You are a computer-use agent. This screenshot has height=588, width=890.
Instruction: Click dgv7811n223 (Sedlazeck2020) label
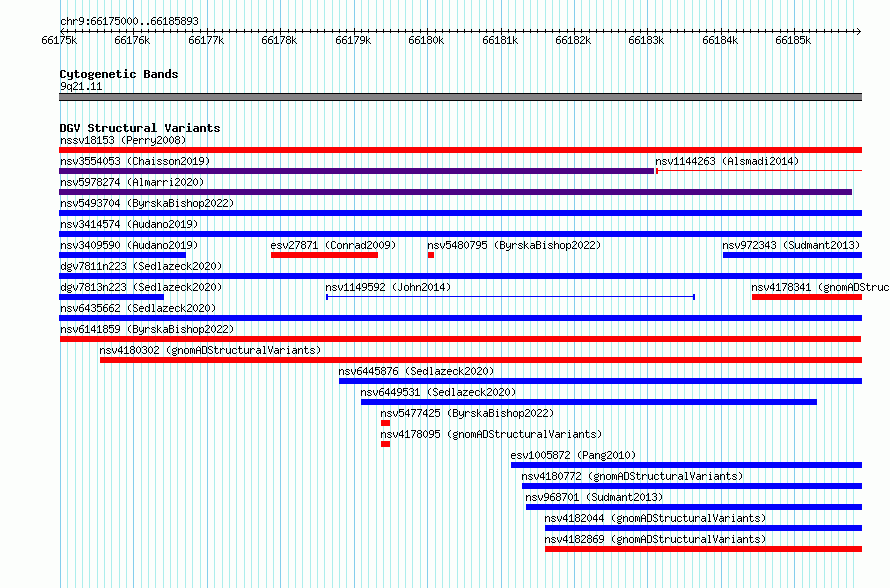(x=141, y=266)
